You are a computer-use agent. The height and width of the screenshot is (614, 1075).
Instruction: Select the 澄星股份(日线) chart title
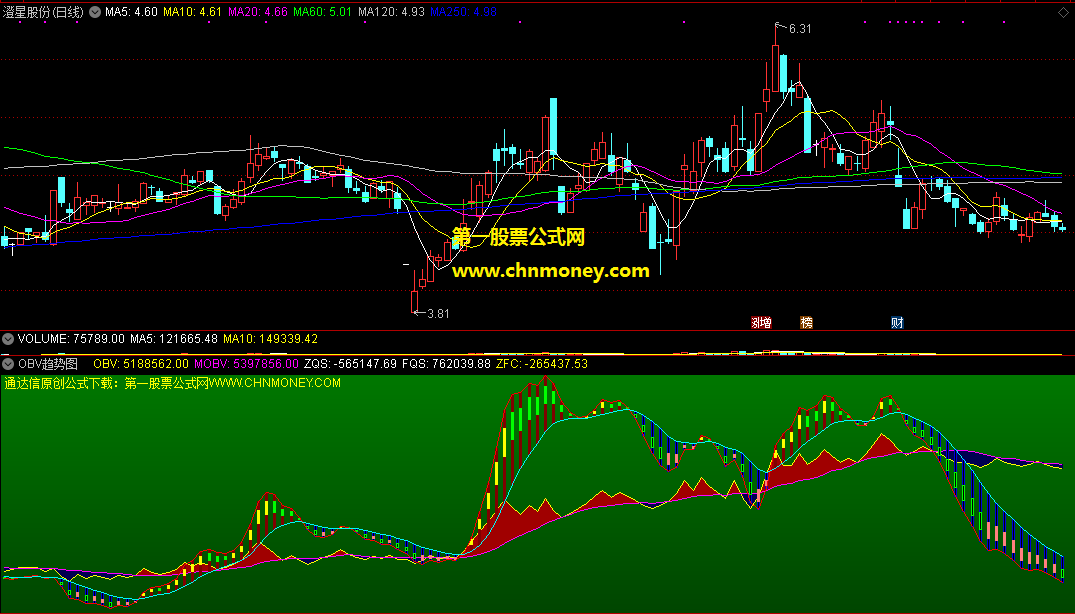point(43,12)
